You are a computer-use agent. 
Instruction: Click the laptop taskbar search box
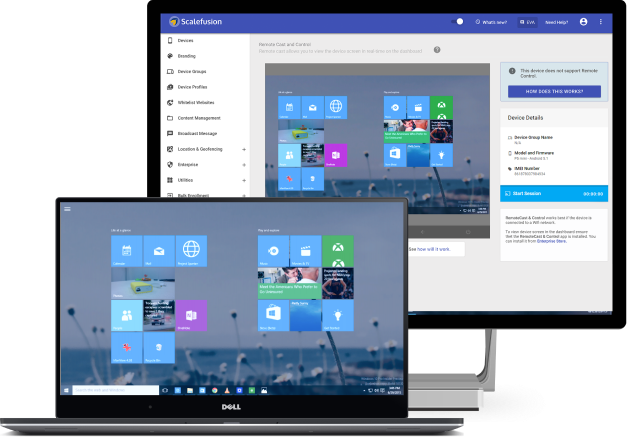pyautogui.click(x=116, y=390)
